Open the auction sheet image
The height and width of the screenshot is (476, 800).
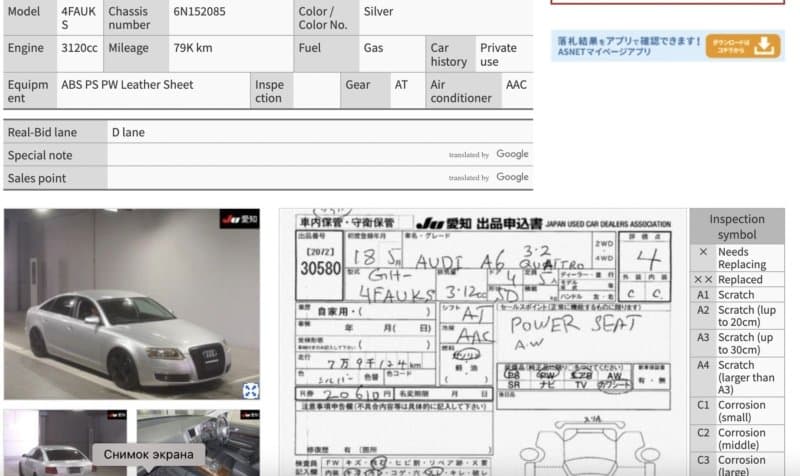483,342
